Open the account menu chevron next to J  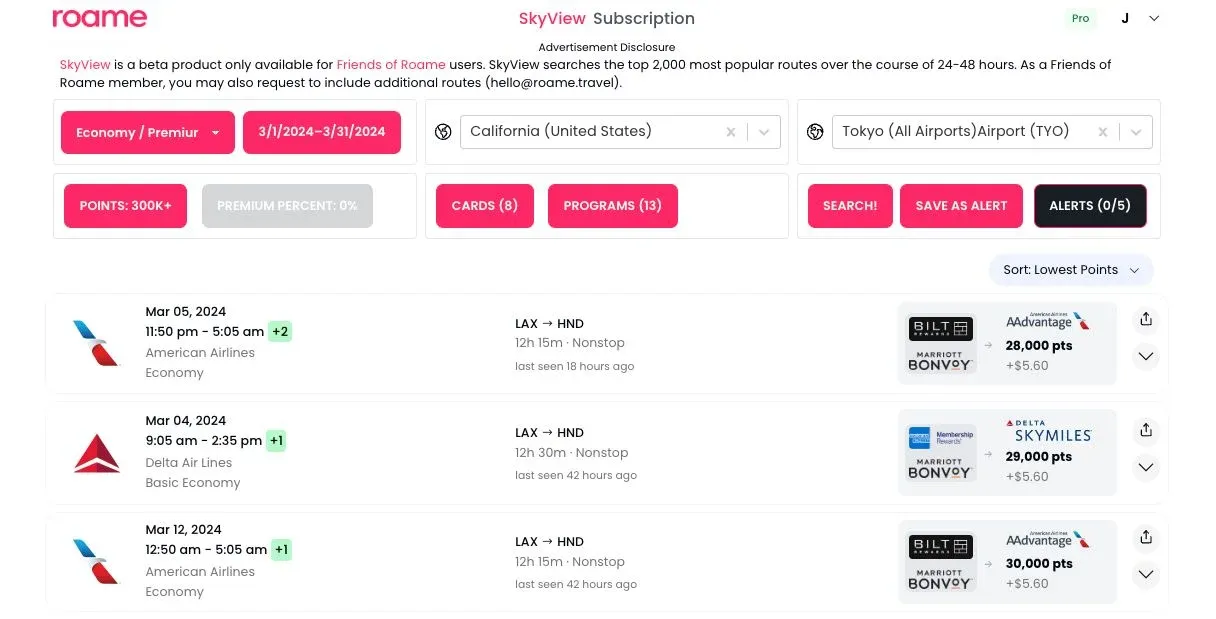1154,18
